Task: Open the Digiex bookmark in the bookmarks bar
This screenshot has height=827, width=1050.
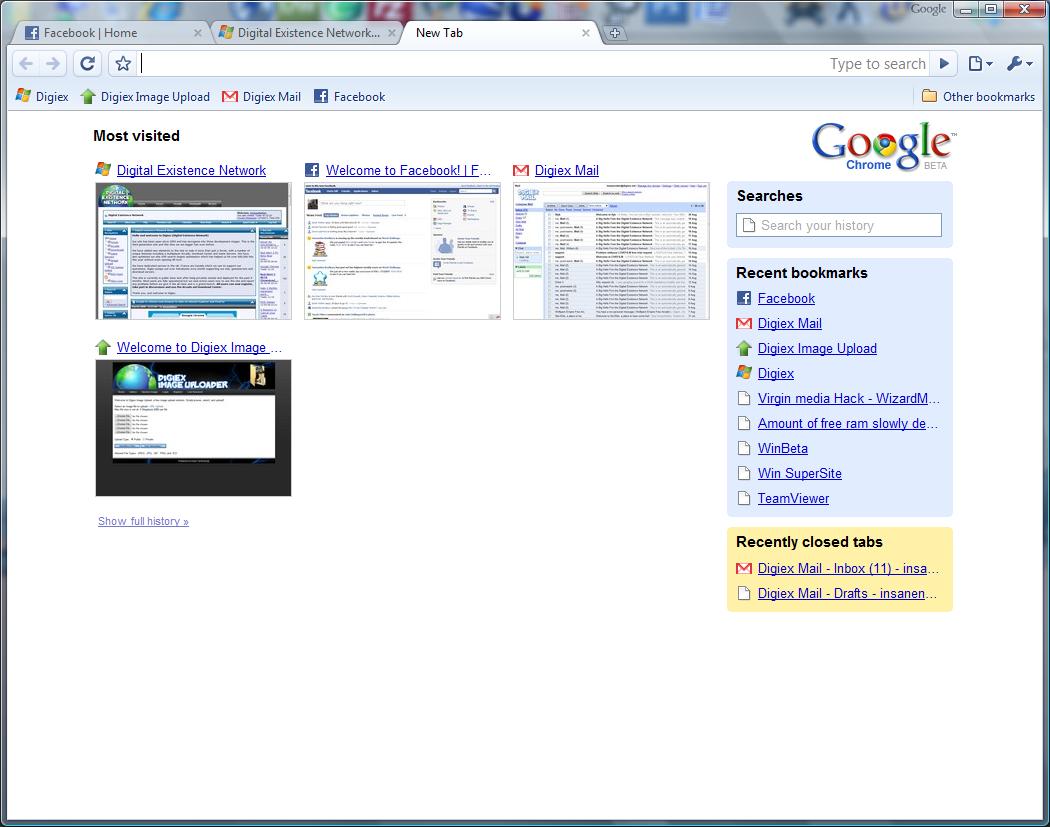Action: pos(42,96)
